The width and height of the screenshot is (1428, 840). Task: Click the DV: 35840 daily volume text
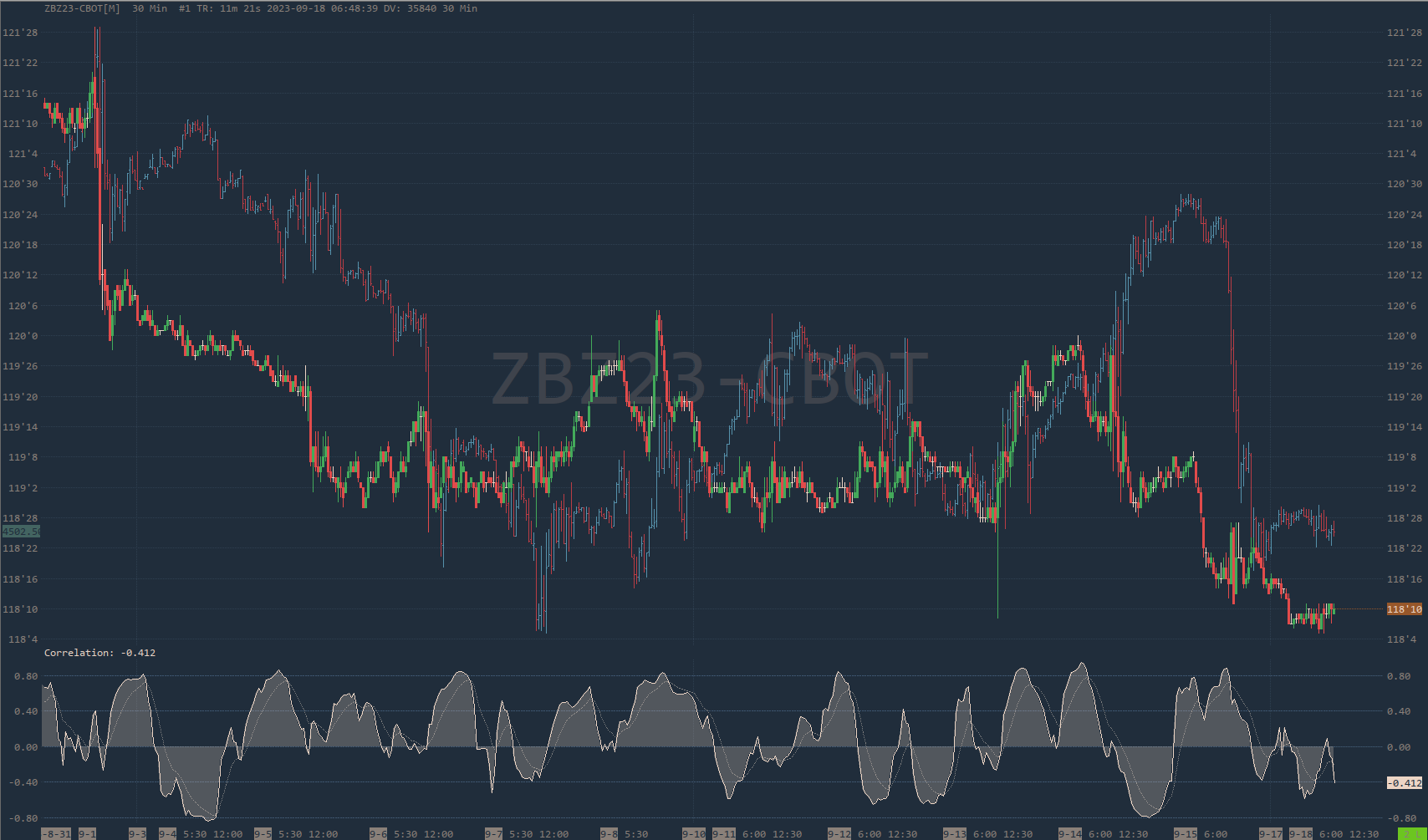pyautogui.click(x=410, y=8)
